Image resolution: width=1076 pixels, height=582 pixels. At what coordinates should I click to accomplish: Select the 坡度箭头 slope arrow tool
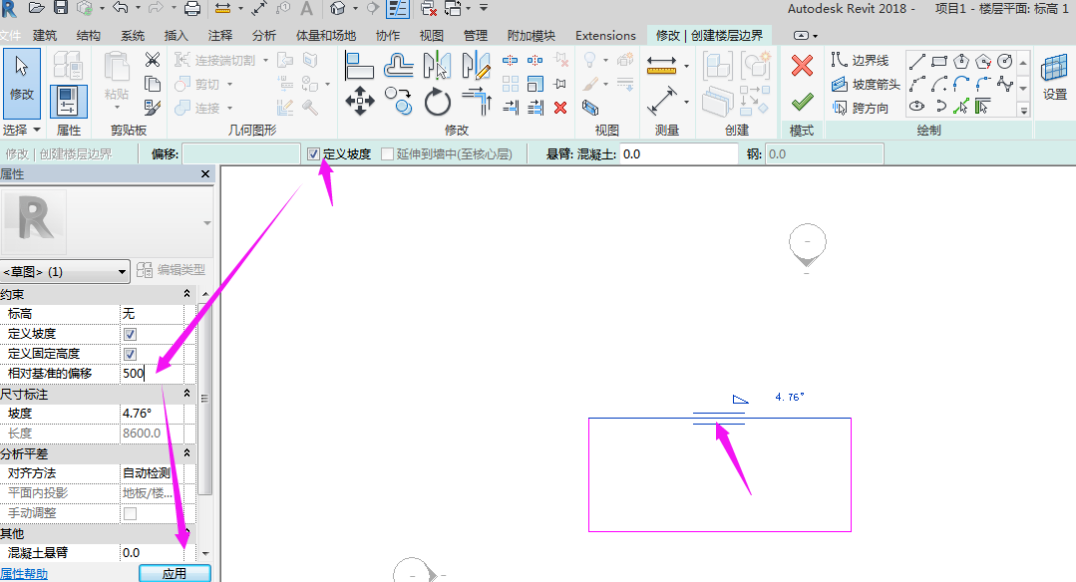click(x=866, y=84)
